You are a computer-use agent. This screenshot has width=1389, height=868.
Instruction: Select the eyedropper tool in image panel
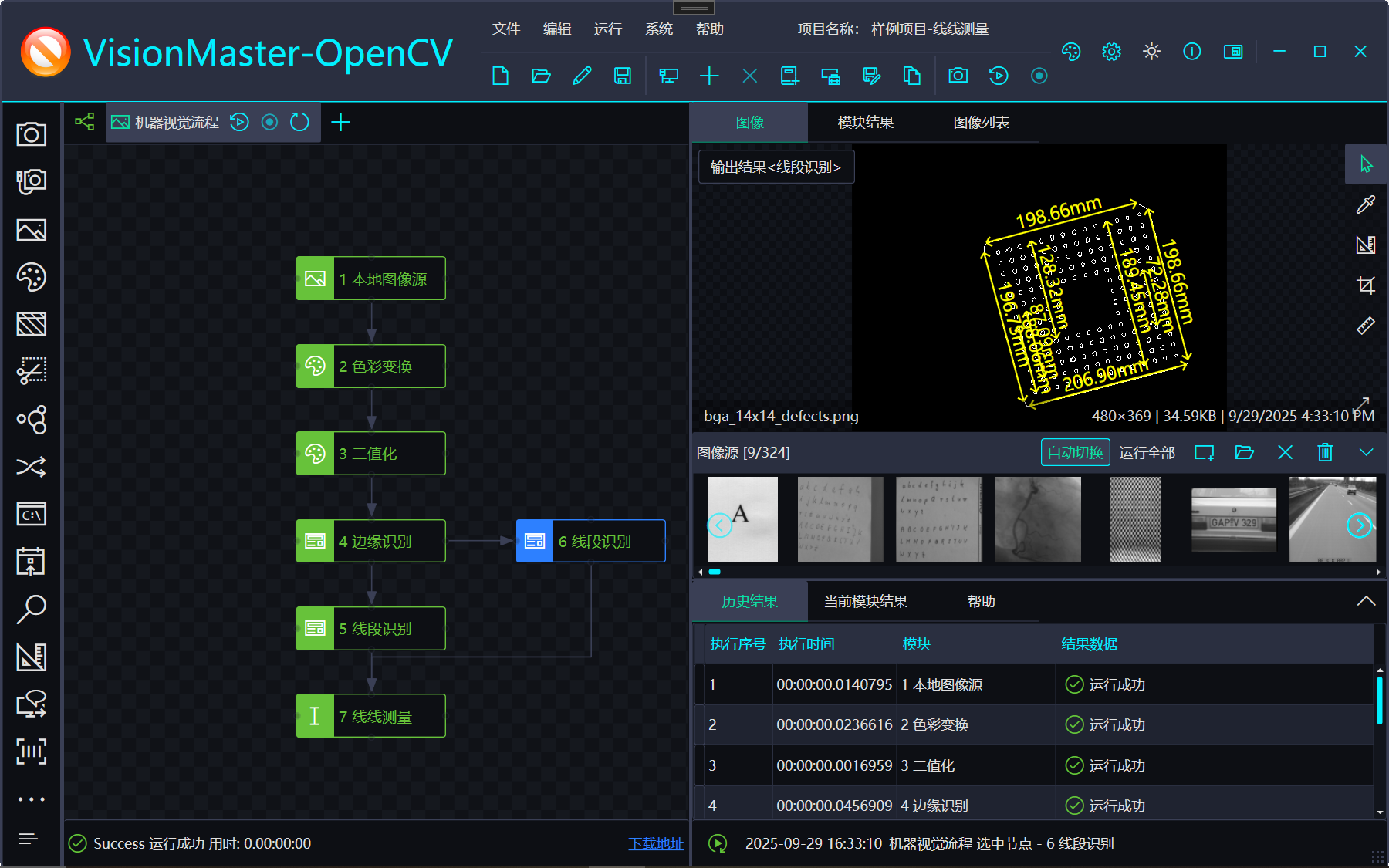(1366, 204)
